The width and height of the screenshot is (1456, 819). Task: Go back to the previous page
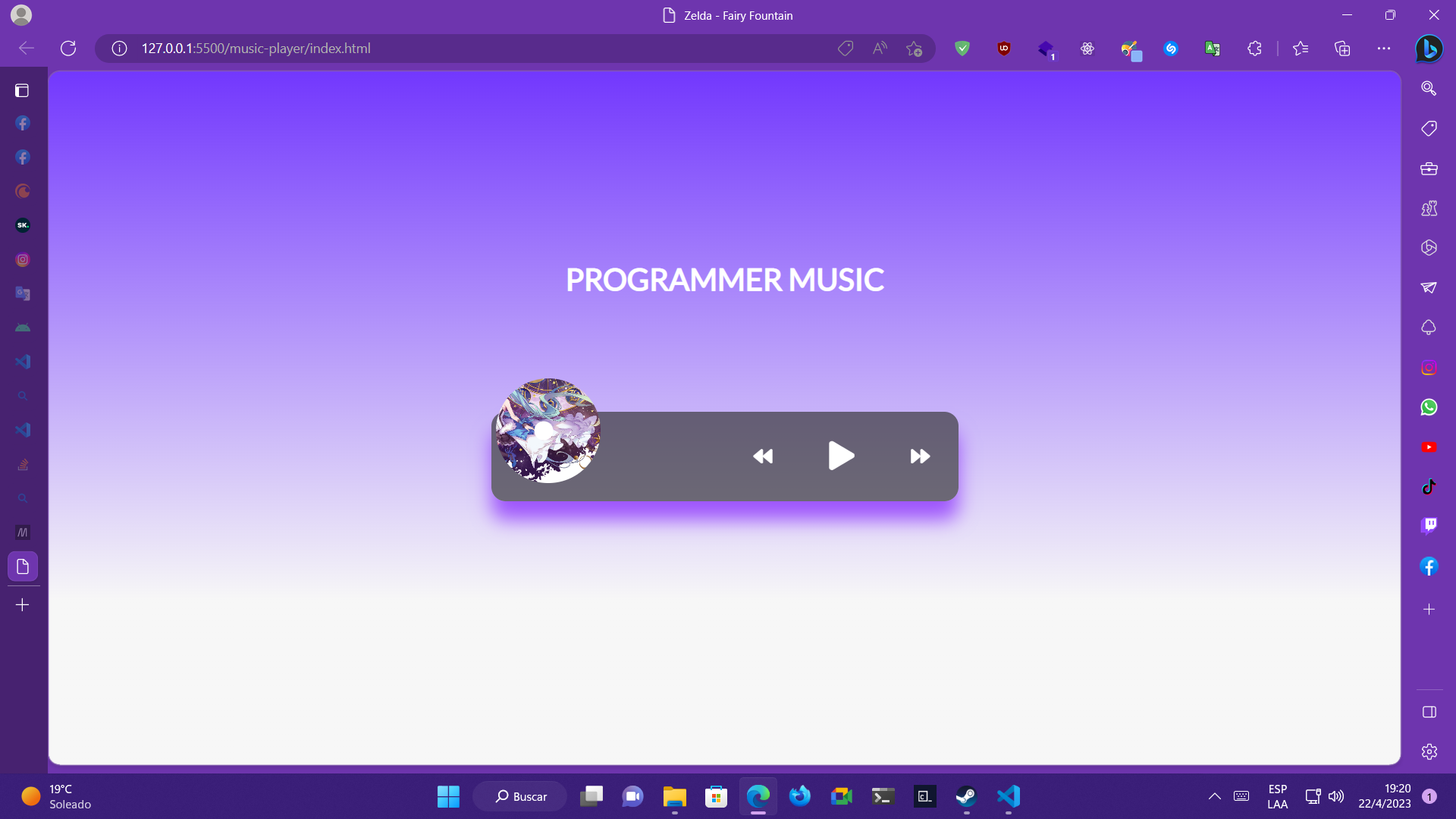point(27,49)
